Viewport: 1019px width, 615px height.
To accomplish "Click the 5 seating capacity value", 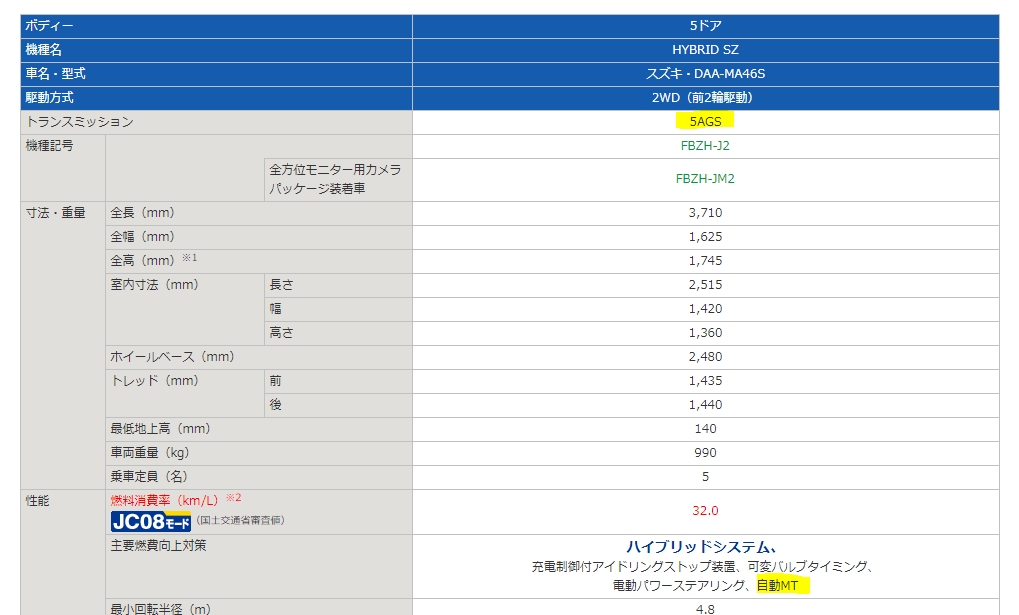I will click(705, 478).
